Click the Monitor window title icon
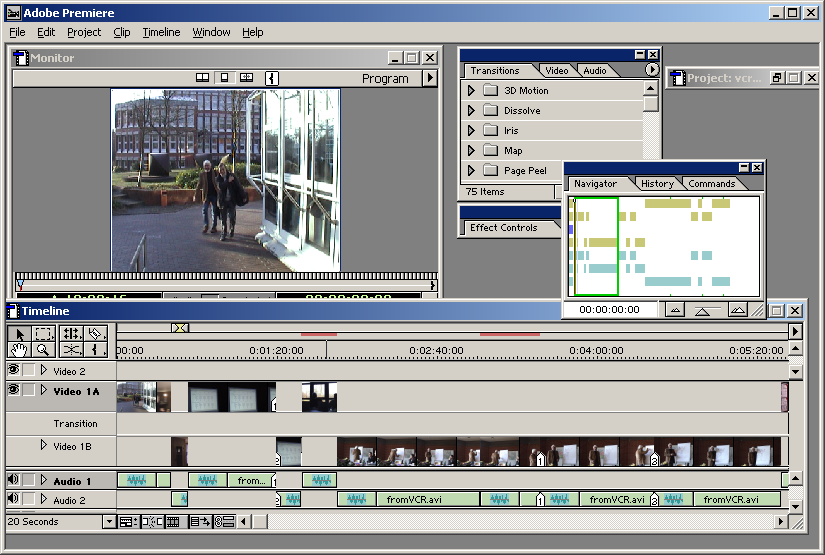This screenshot has height=555, width=825. pos(21,58)
